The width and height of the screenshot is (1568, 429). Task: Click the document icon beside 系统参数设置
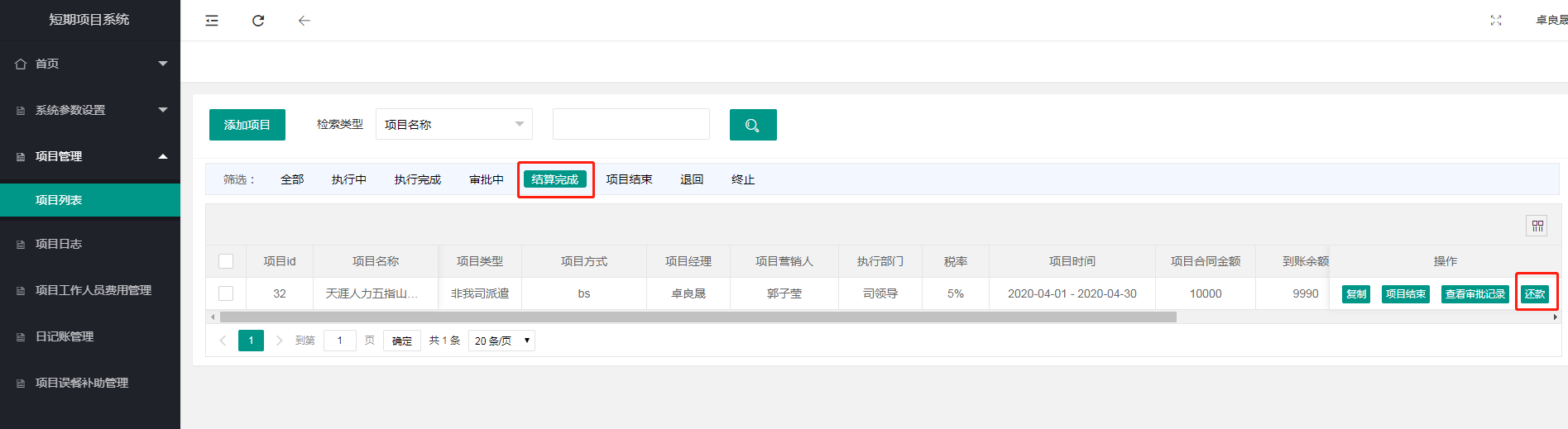(21, 111)
